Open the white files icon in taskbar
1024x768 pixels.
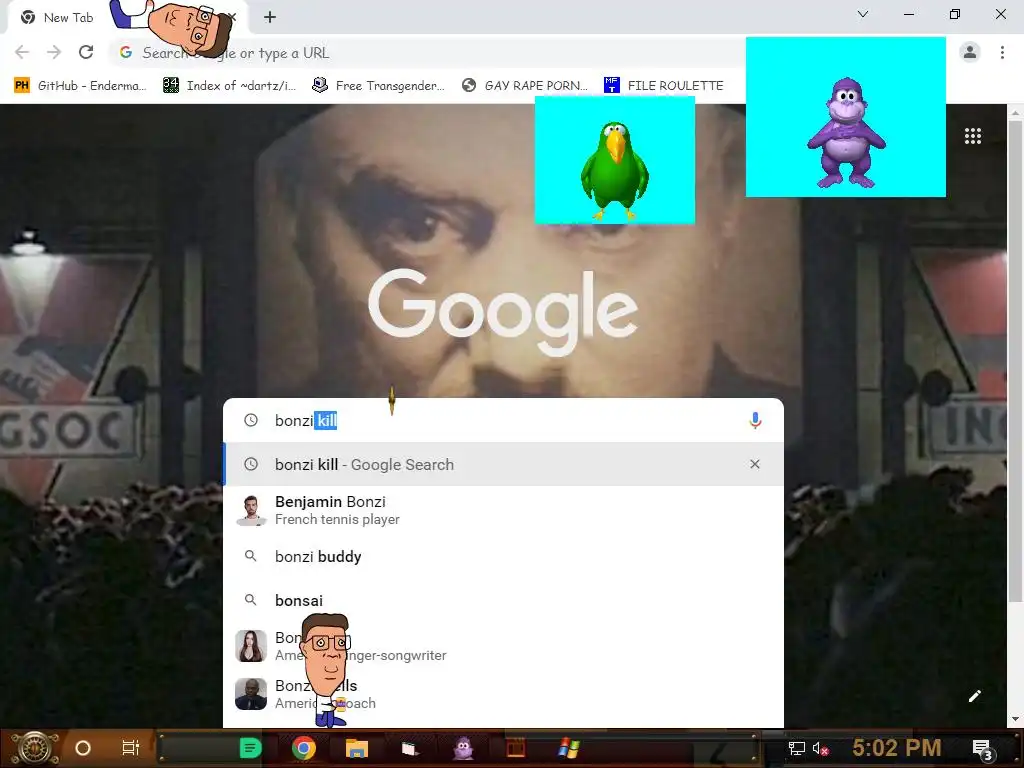(409, 748)
